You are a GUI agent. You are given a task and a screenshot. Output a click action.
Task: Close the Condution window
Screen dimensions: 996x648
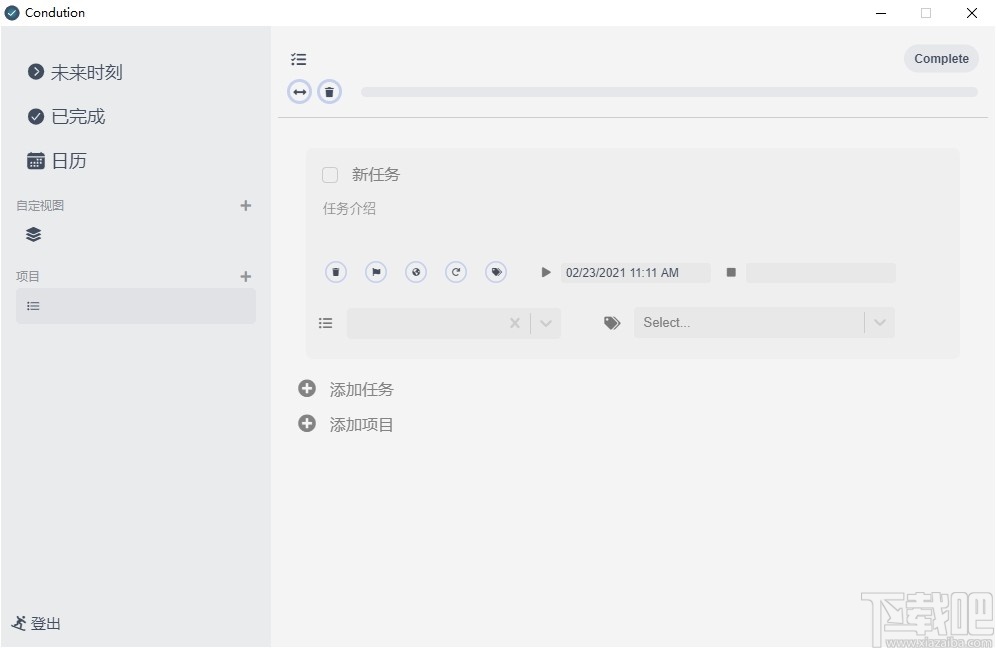tap(972, 13)
